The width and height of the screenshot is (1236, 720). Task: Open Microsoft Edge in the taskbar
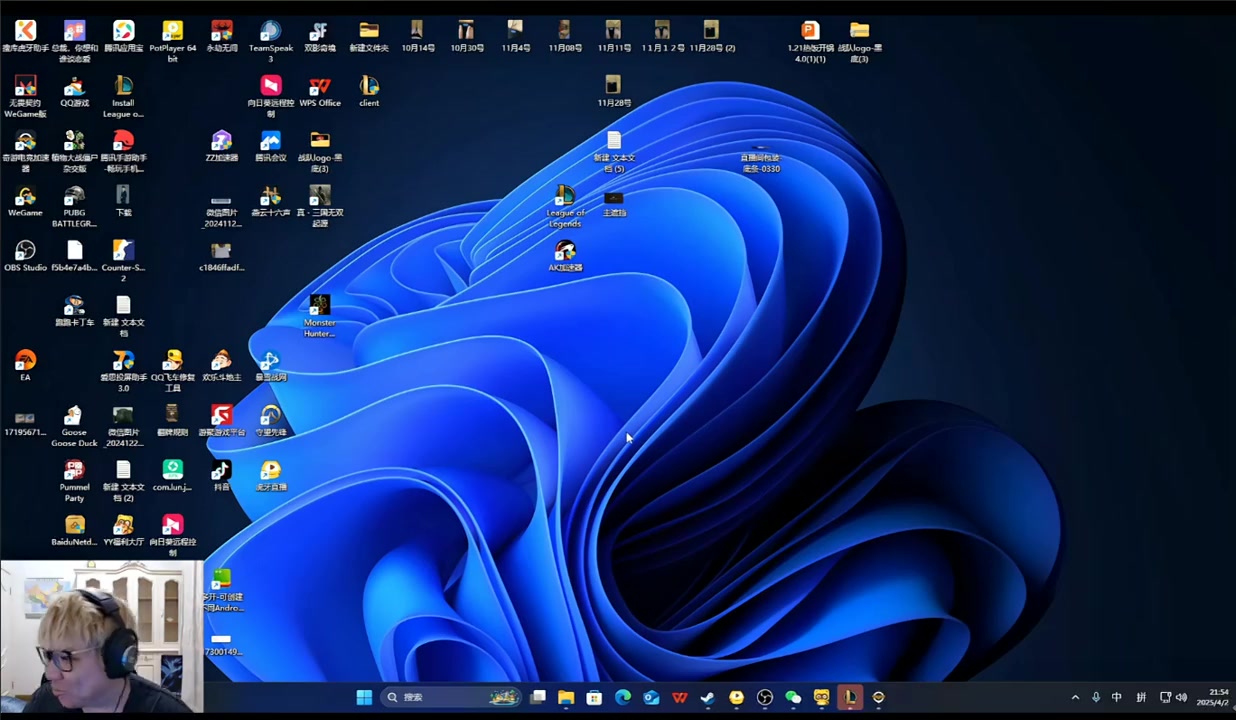pos(623,697)
